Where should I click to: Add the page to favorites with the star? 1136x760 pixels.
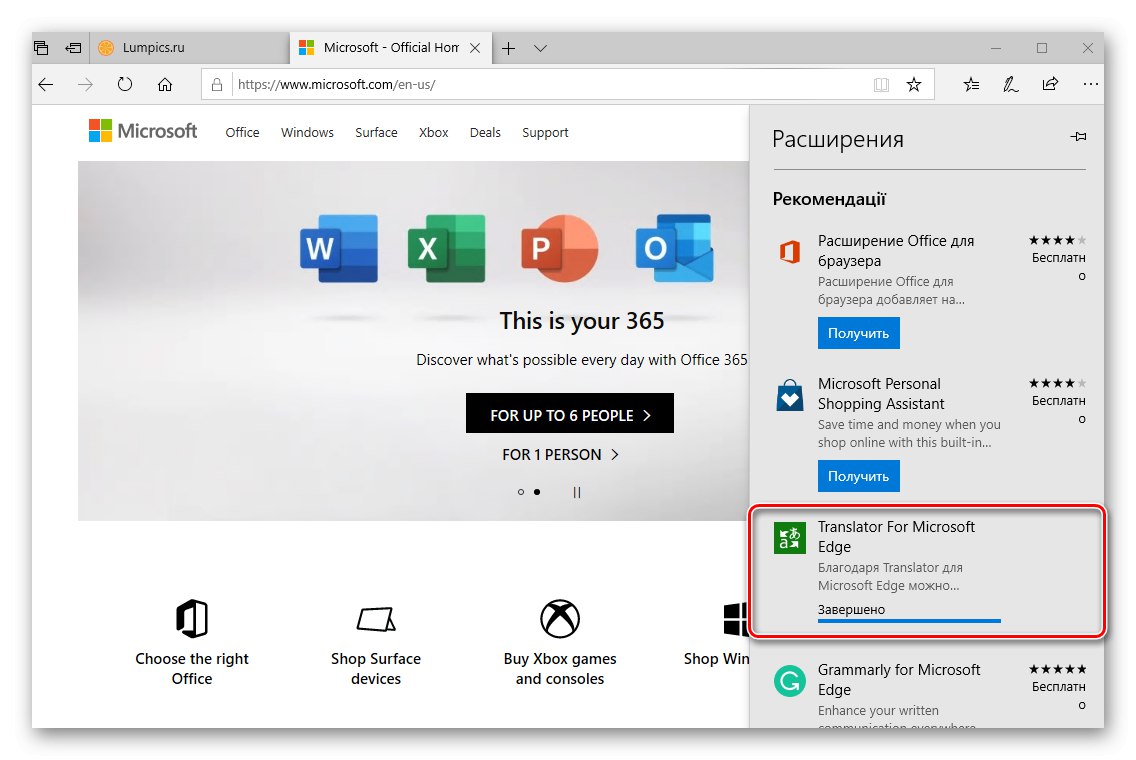click(x=914, y=85)
